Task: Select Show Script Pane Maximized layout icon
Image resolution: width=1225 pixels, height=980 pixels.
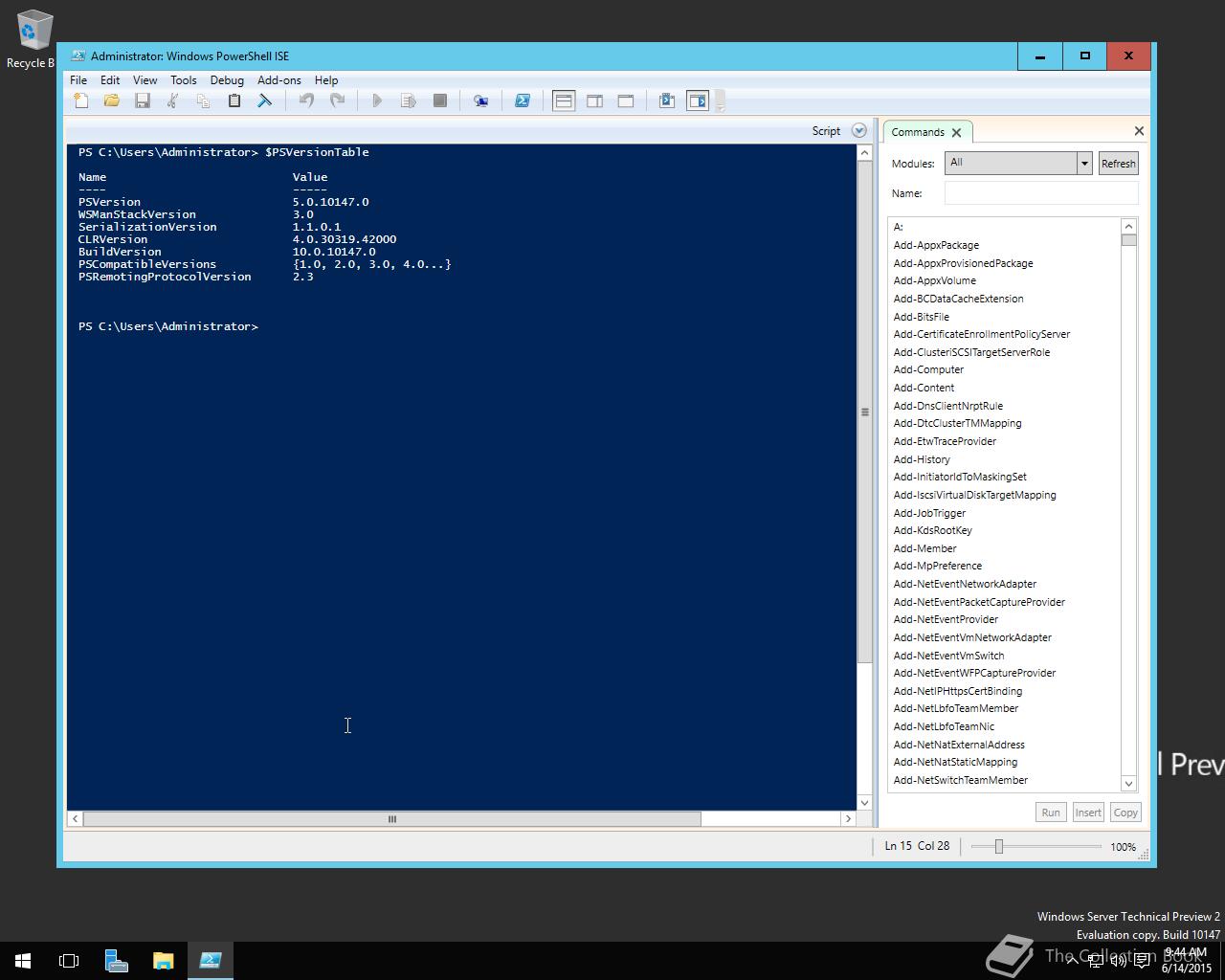Action: (x=626, y=100)
